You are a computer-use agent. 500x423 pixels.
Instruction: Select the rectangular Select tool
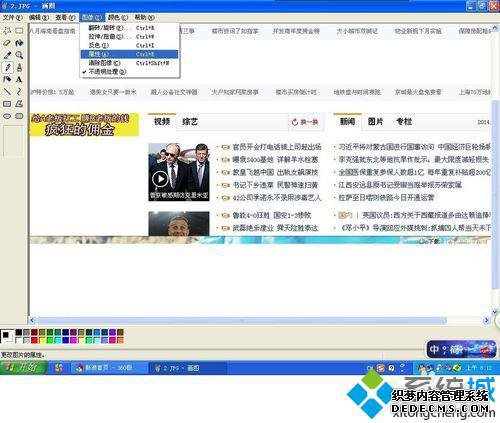19,31
